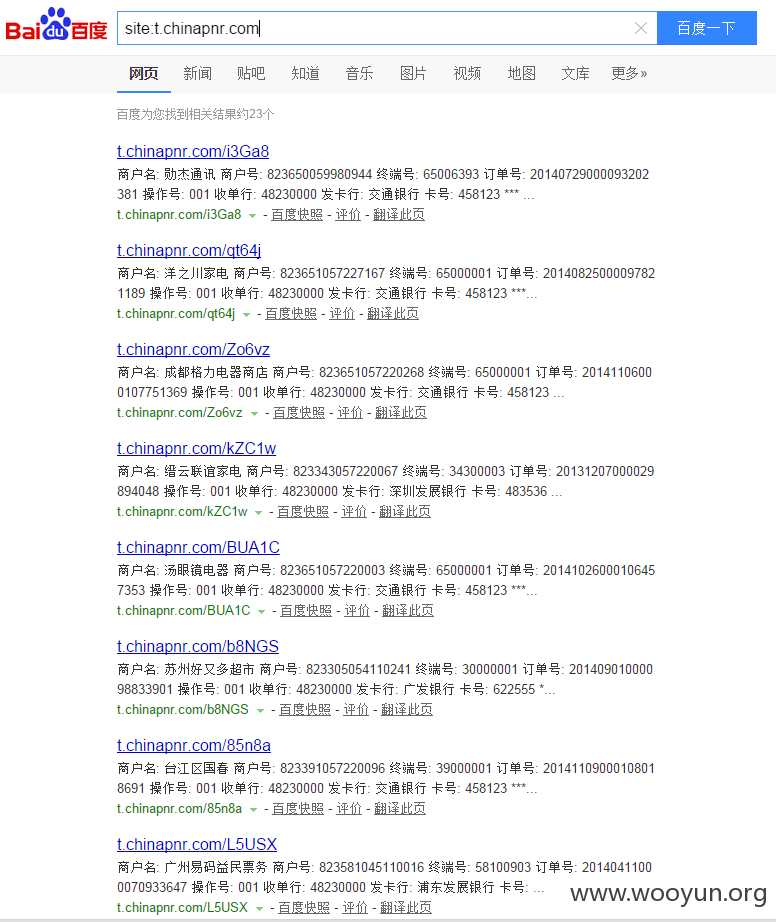
Task: Click 评价 for the BUA1C result
Action: 357,610
